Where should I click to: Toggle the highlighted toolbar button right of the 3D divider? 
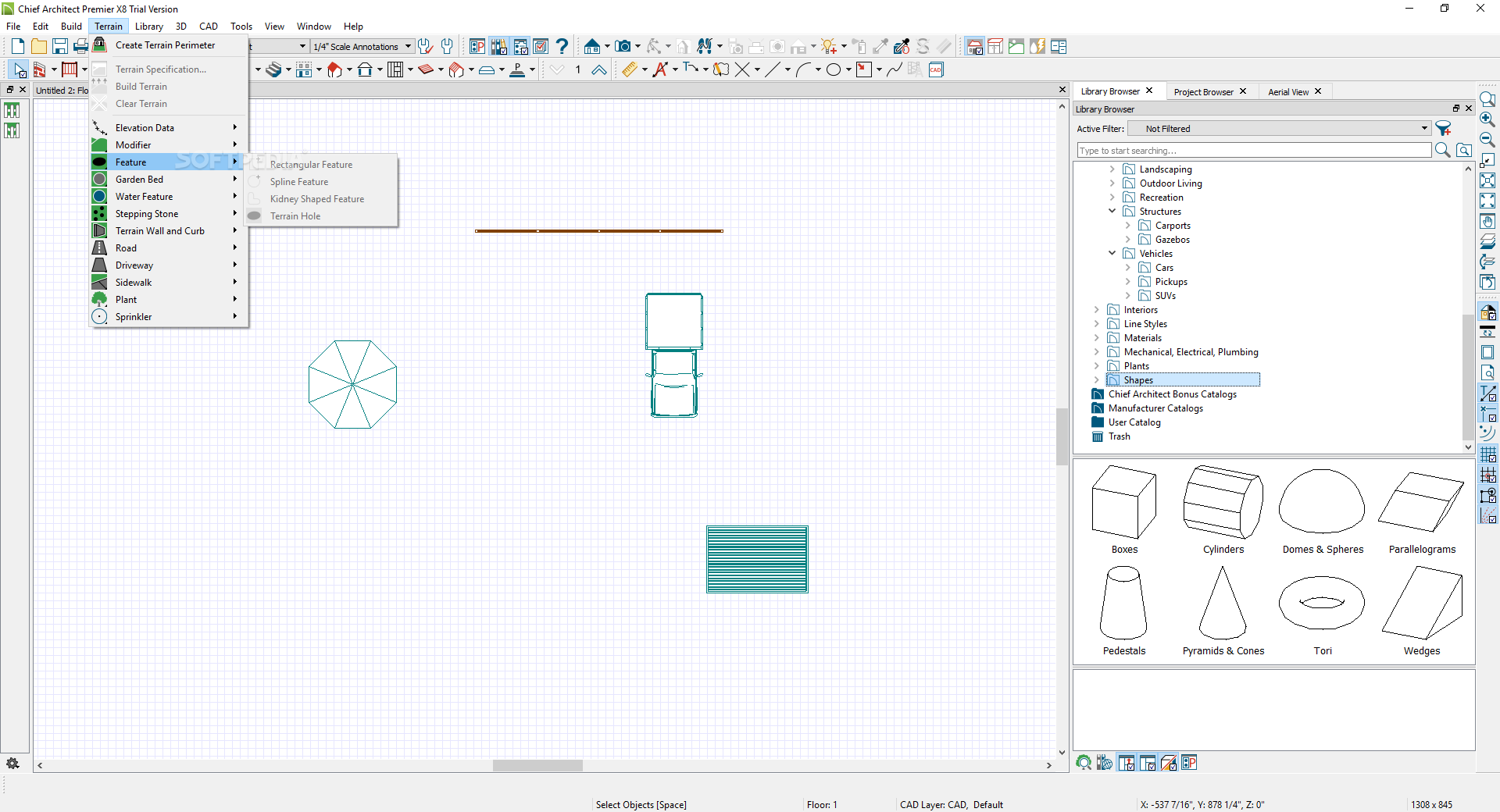[974, 47]
